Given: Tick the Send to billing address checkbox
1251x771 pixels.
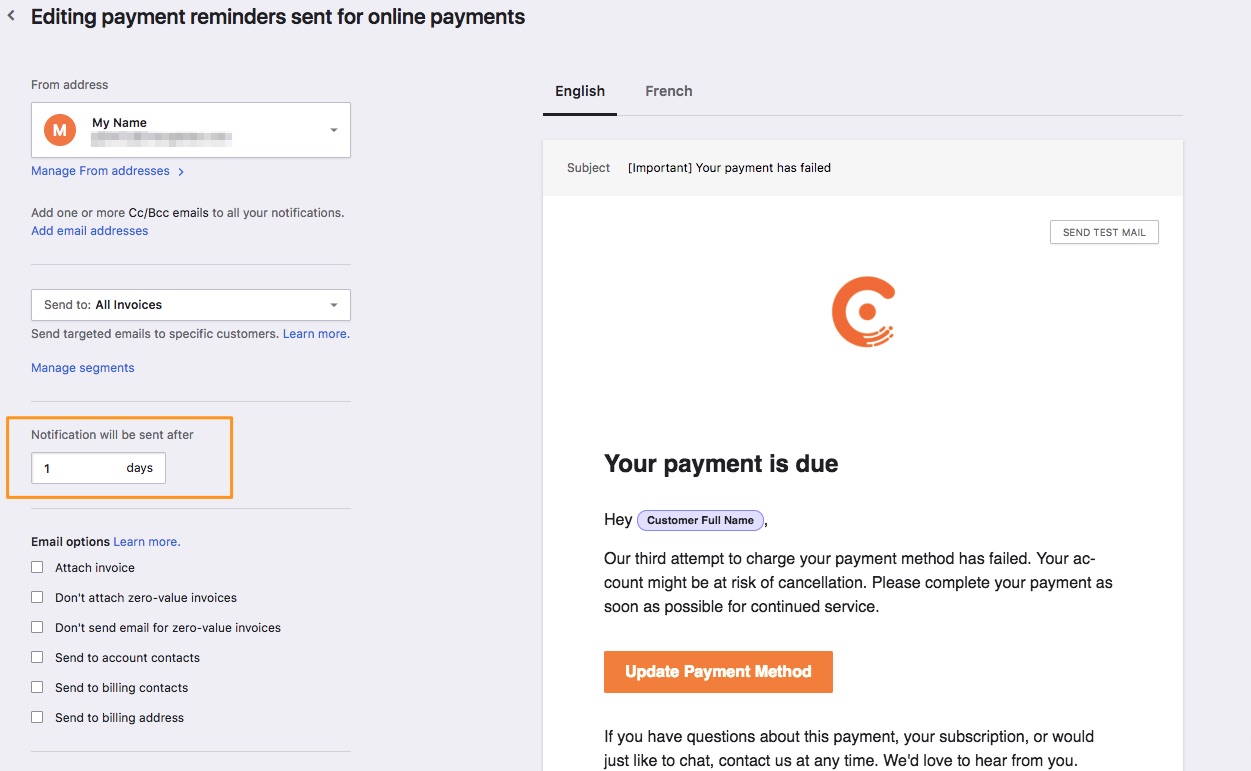Looking at the screenshot, I should click(x=37, y=717).
